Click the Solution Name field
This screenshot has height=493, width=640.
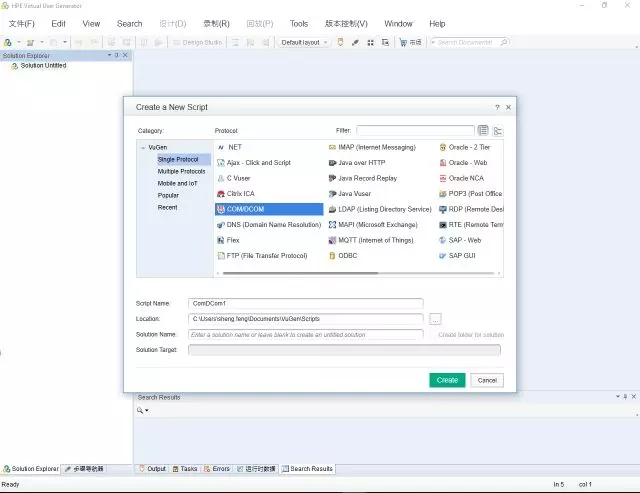coord(306,335)
